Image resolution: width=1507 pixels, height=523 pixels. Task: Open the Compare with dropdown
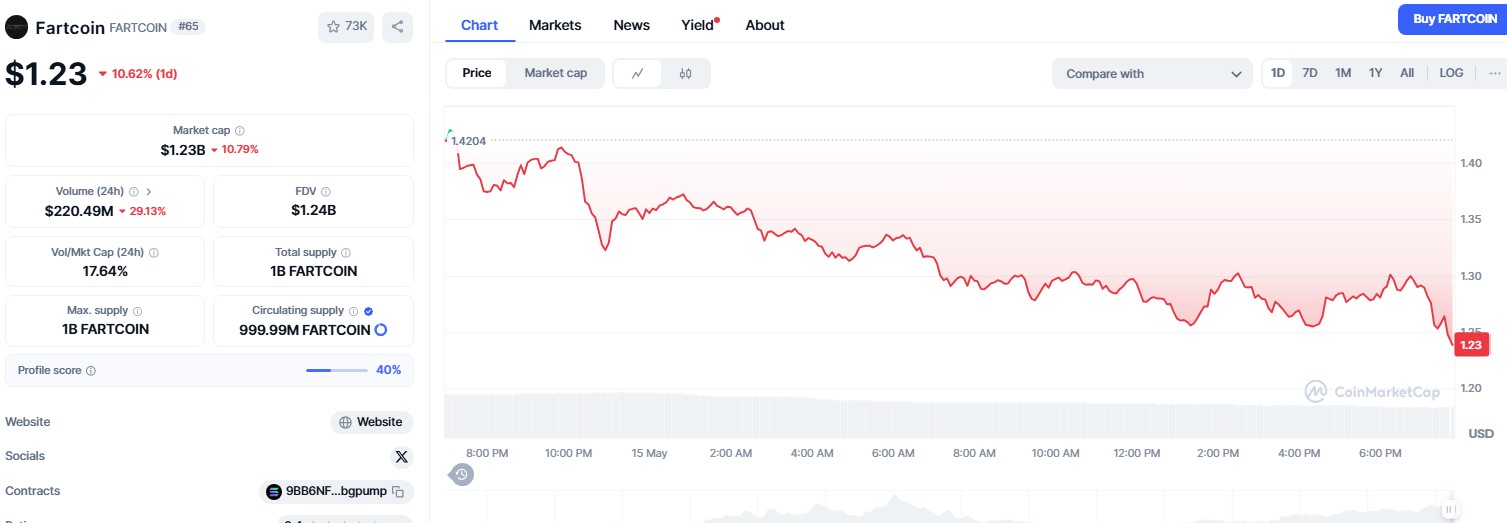pyautogui.click(x=1151, y=74)
